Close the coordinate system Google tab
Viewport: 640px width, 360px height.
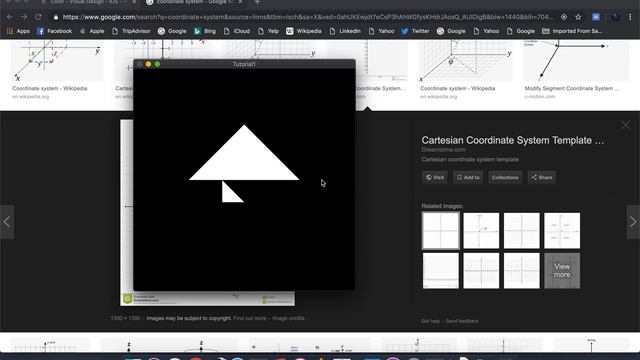pyautogui.click(x=240, y=2)
